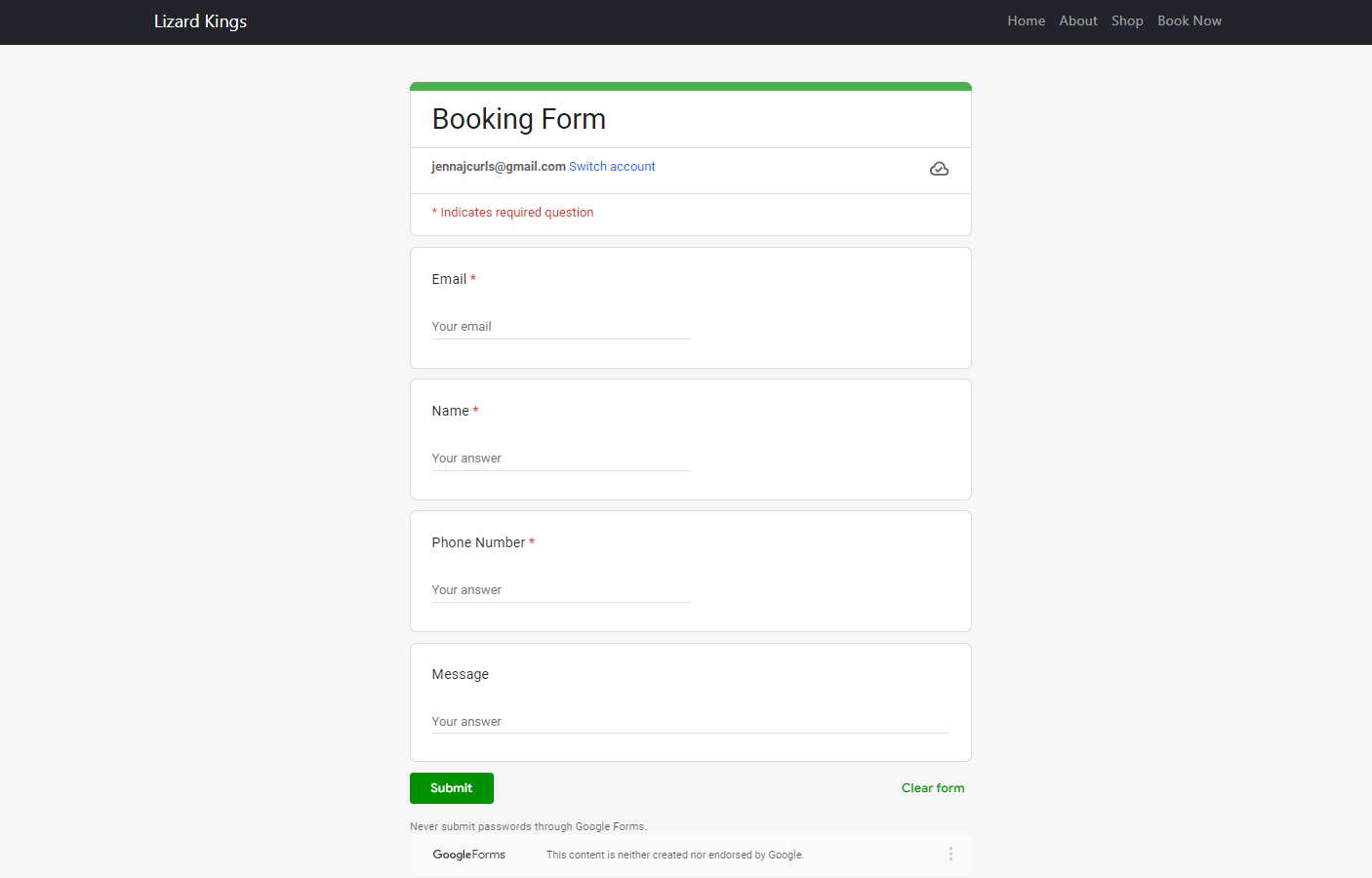The height and width of the screenshot is (878, 1372).
Task: Click the cloud saved-draft icon
Action: pyautogui.click(x=939, y=169)
